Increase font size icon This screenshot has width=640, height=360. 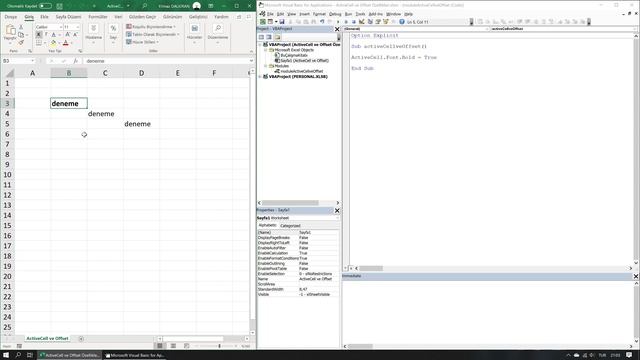click(x=68, y=35)
